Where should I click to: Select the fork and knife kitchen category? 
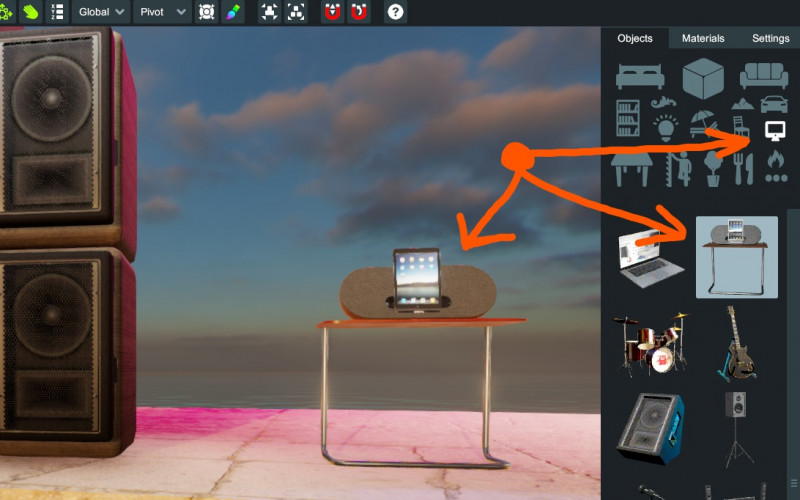coord(743,169)
